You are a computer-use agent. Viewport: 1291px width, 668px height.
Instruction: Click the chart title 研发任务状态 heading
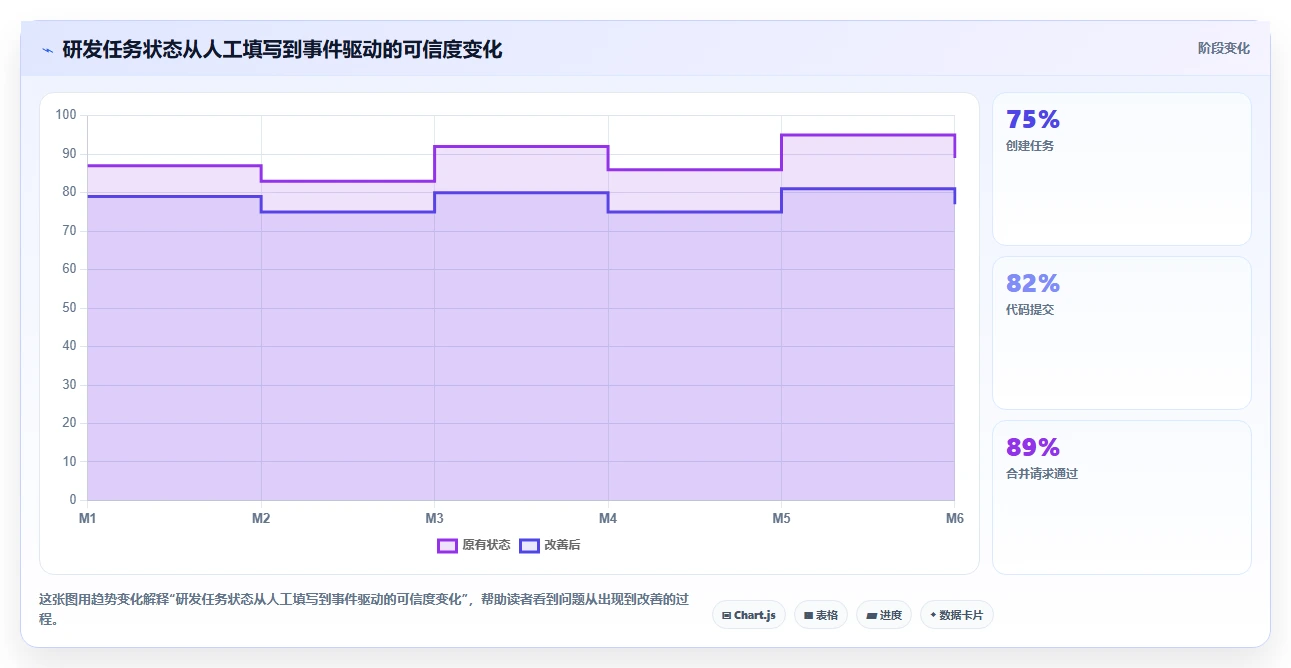click(282, 49)
